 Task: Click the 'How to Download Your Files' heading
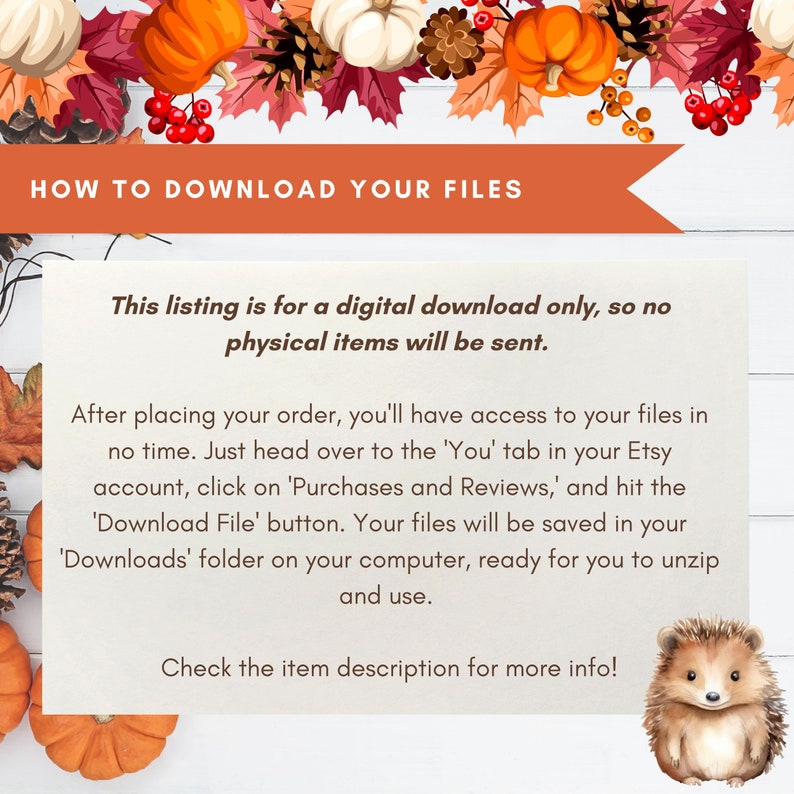pyautogui.click(x=276, y=189)
